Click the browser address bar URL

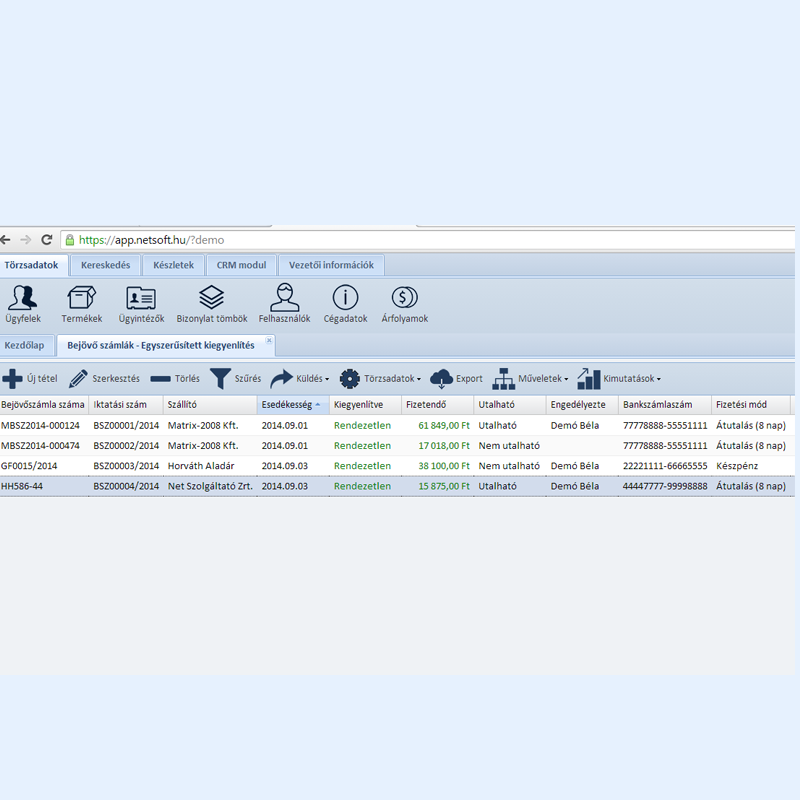click(x=150, y=240)
